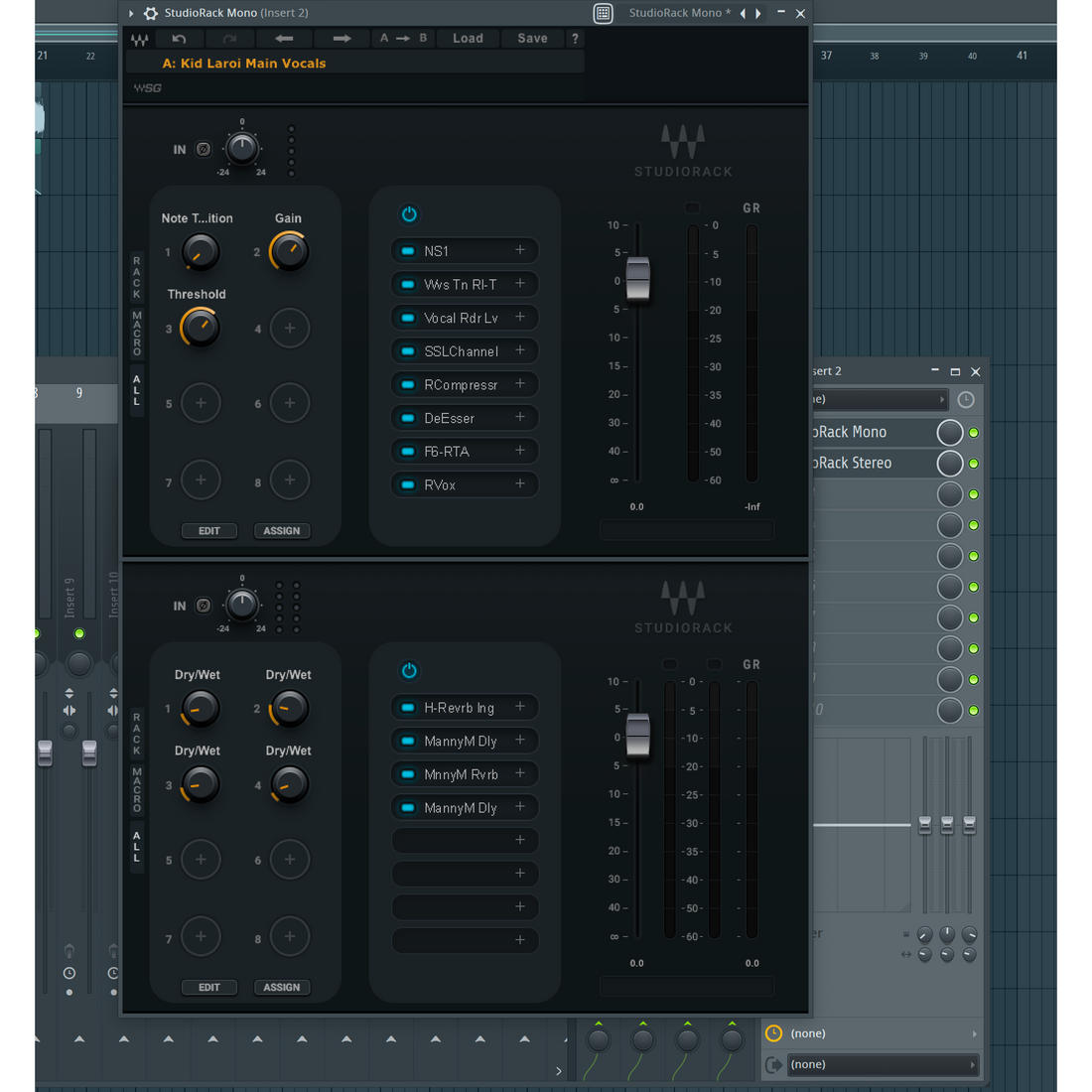Select the ALL tab in the upper rack
Viewport: 1092px width, 1092px height.
[x=137, y=391]
